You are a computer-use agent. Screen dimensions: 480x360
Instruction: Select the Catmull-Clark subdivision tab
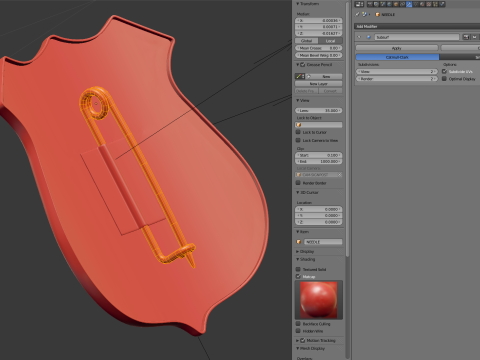pos(397,57)
